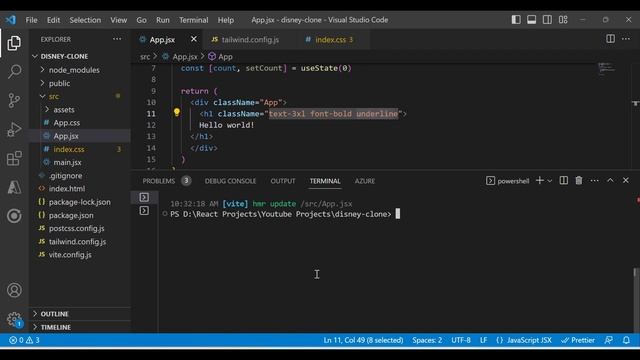This screenshot has width=640, height=360.
Task: Open Customize Layout button
Action: tap(563, 20)
